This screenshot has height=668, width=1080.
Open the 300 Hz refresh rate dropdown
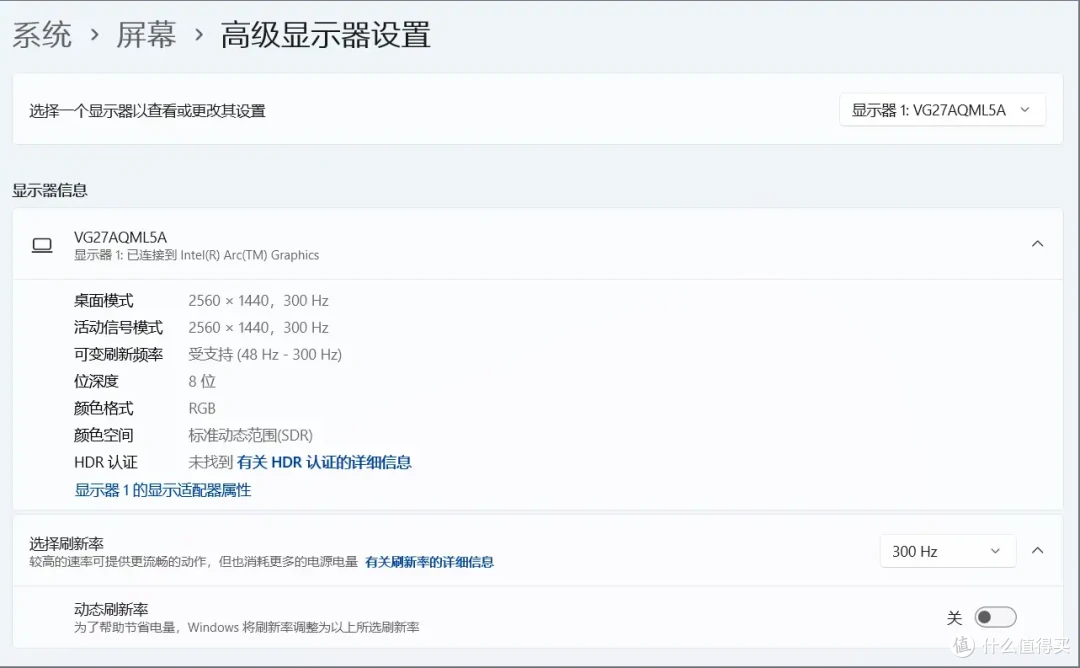(948, 551)
